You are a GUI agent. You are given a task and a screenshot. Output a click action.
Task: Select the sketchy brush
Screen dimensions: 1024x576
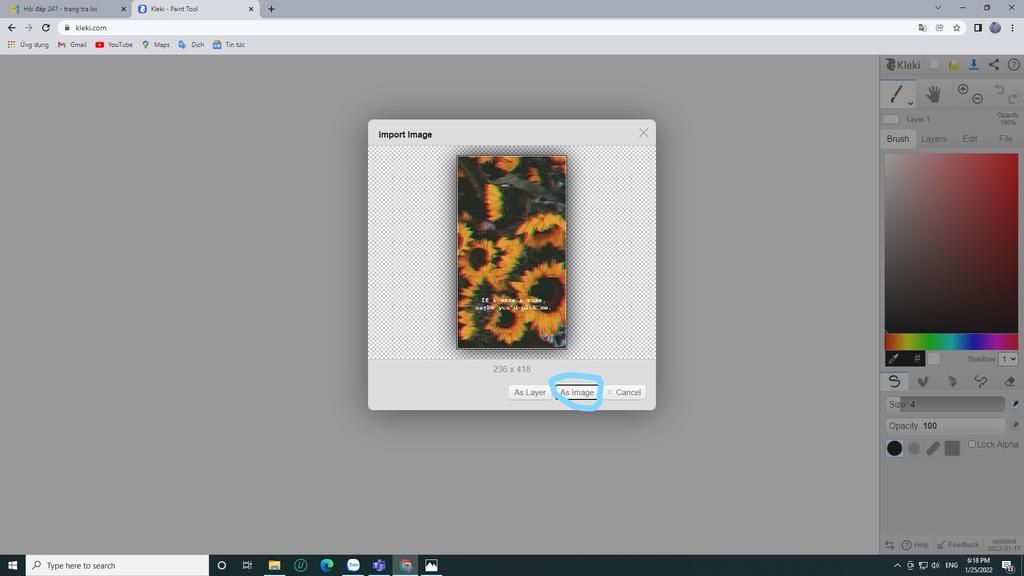click(952, 381)
